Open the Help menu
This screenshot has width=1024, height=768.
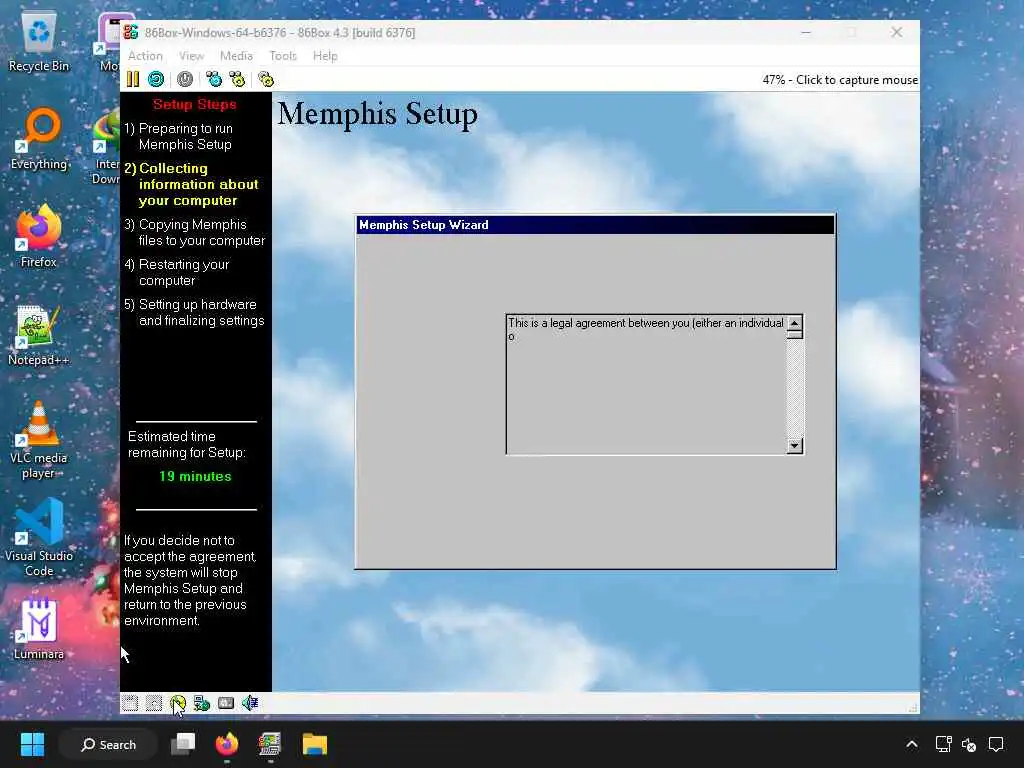(x=325, y=56)
